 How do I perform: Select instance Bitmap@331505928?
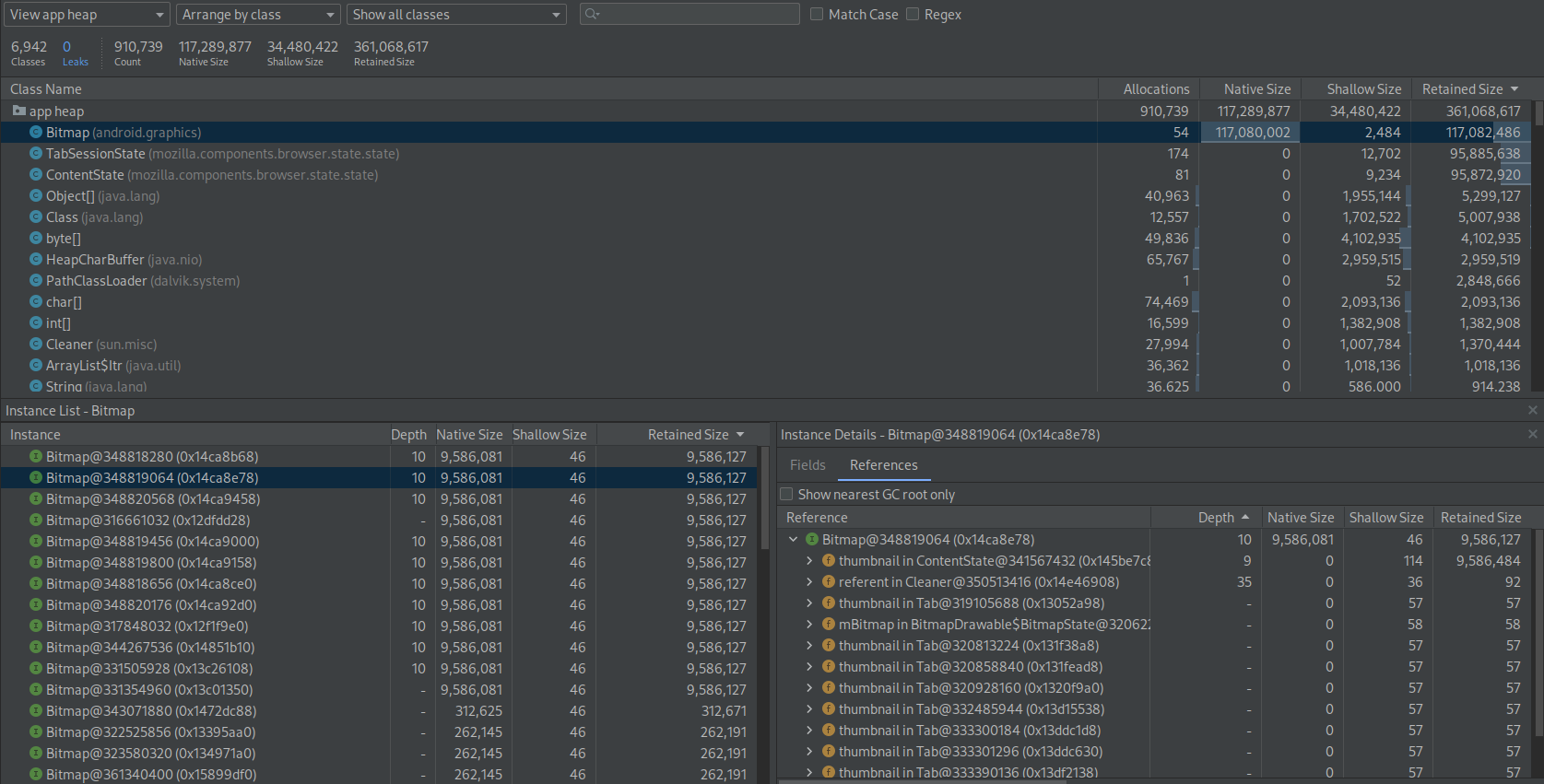click(x=379, y=668)
